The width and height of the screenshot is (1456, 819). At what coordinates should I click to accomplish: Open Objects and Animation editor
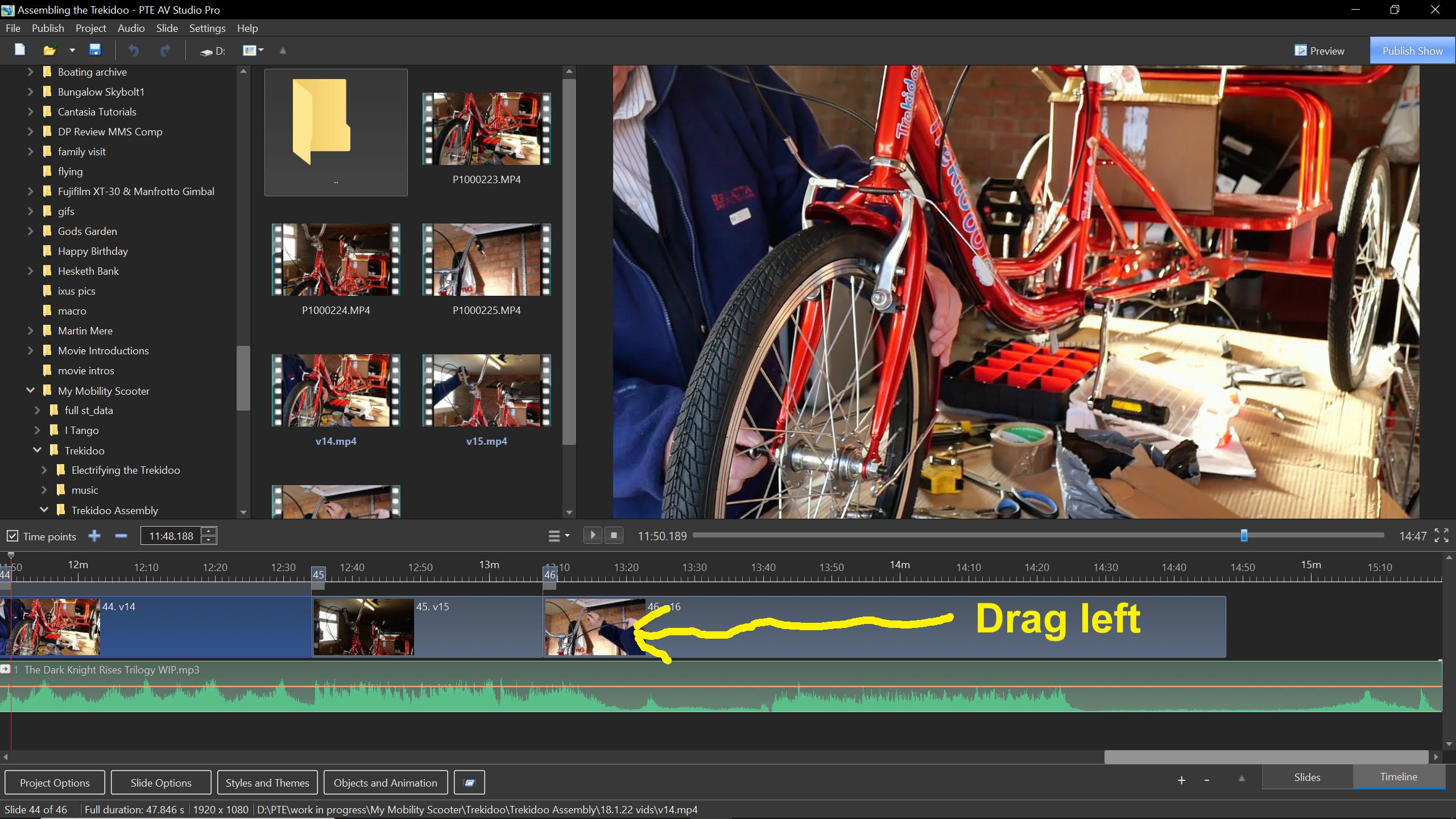pyautogui.click(x=385, y=783)
